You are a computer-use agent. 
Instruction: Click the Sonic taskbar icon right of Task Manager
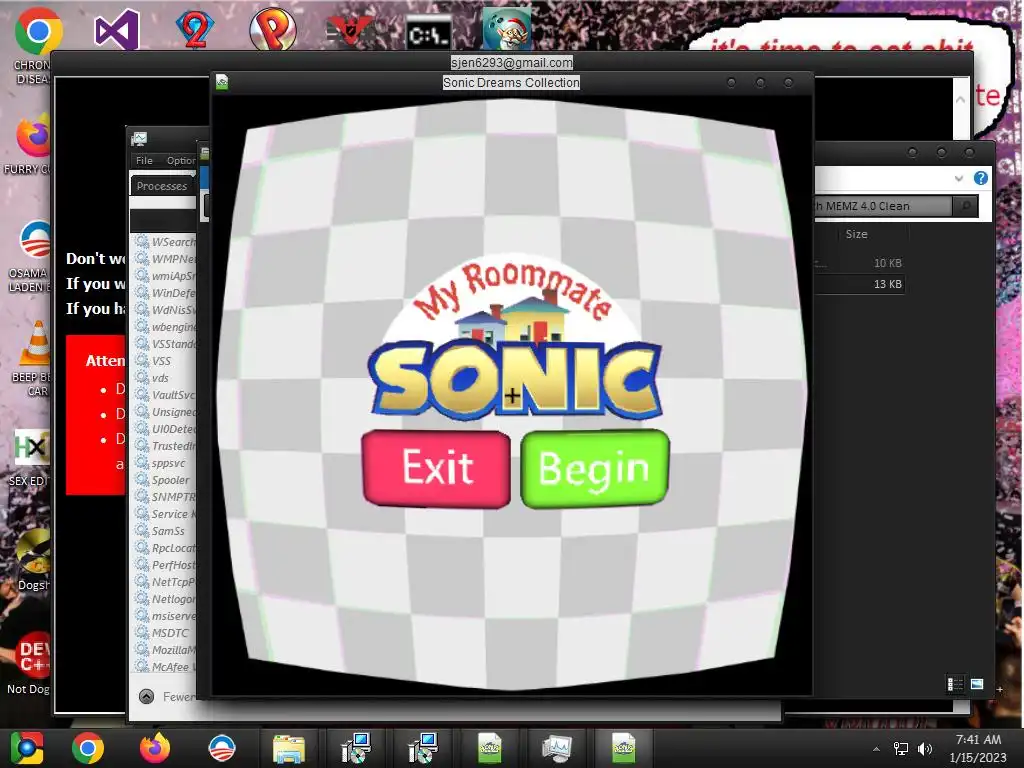point(624,748)
